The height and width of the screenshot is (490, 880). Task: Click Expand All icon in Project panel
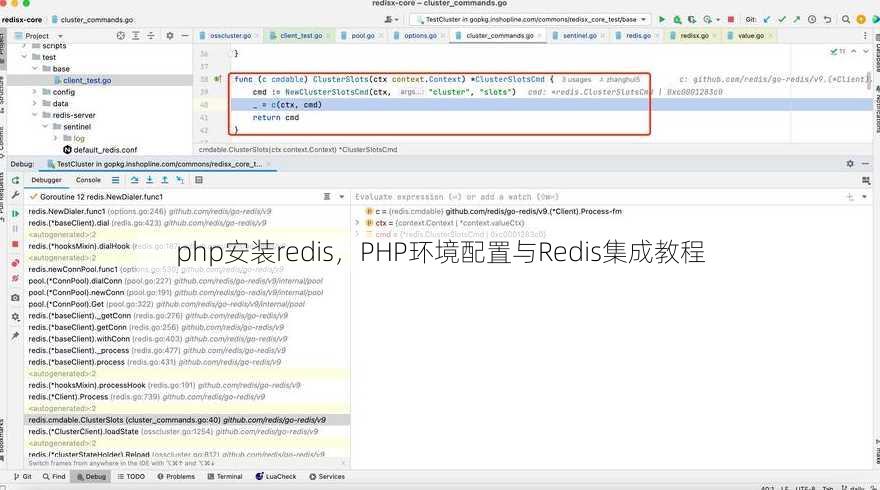tap(136, 35)
